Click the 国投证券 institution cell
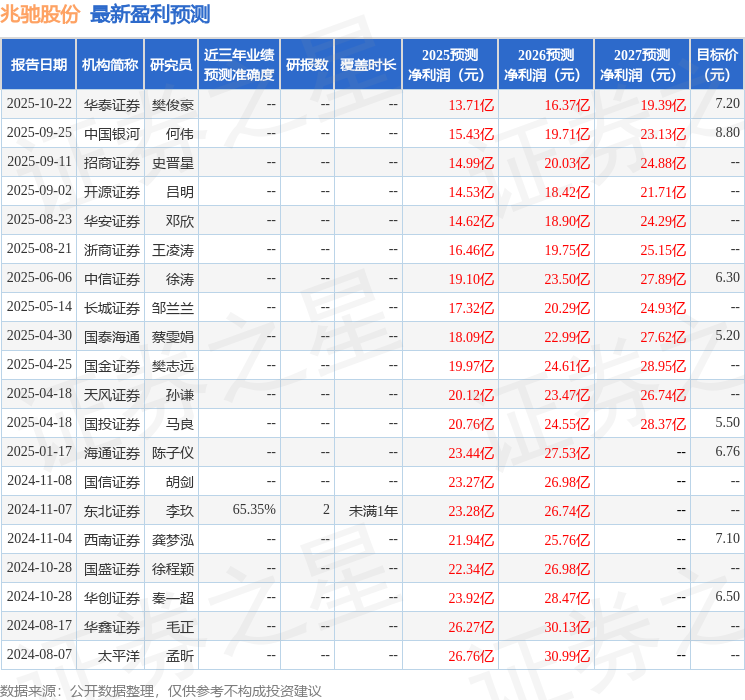This screenshot has width=745, height=700. pyautogui.click(x=112, y=424)
